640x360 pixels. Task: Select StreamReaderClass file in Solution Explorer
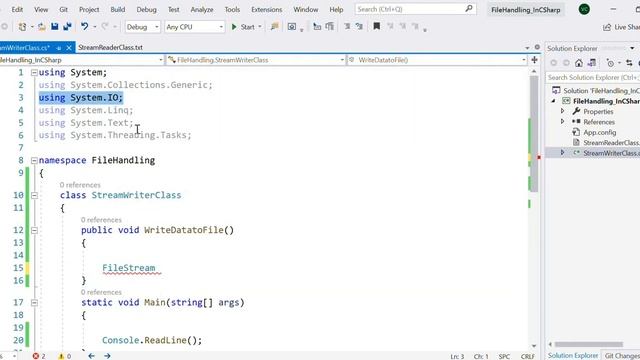[611, 142]
